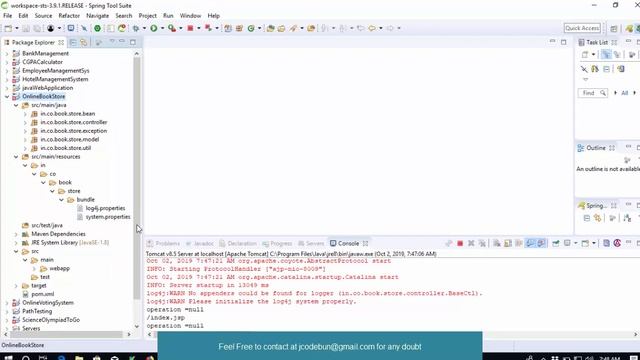Open the File menu
This screenshot has width=640, height=360.
click(x=7, y=16)
